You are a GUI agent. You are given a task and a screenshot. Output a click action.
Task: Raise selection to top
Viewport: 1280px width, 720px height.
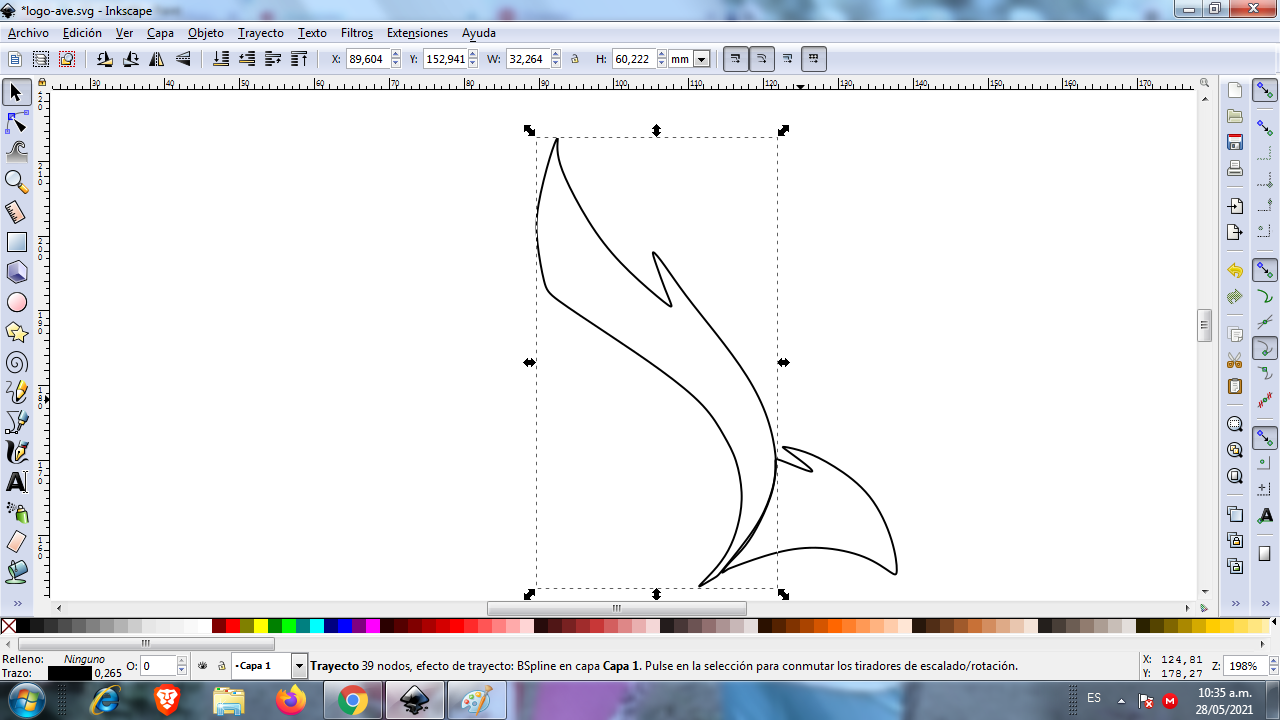299,59
